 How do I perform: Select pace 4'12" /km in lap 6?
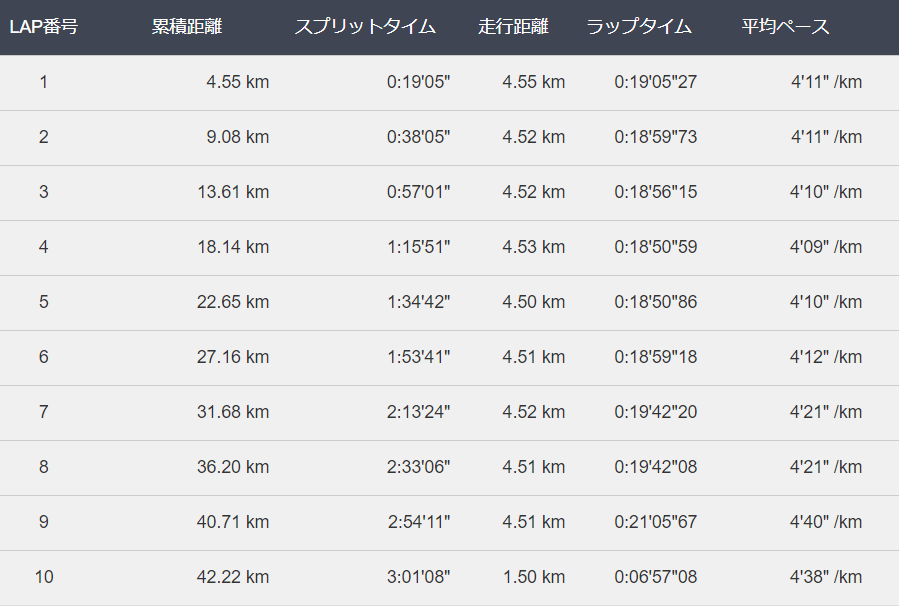click(826, 357)
